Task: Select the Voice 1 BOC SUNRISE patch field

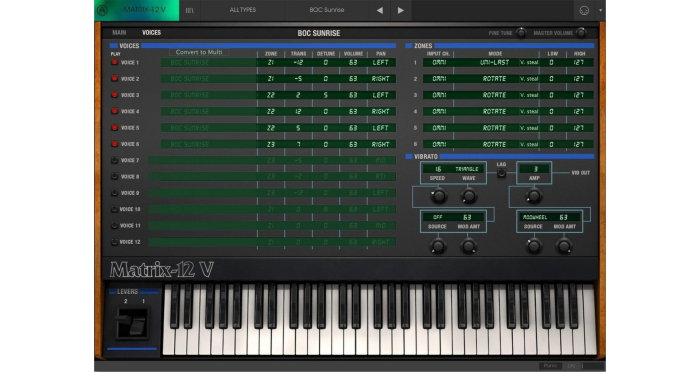Action: (x=208, y=63)
